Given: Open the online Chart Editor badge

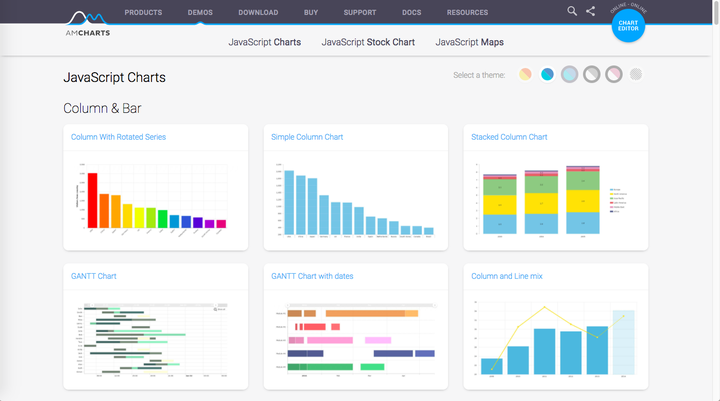Looking at the screenshot, I should [628, 25].
